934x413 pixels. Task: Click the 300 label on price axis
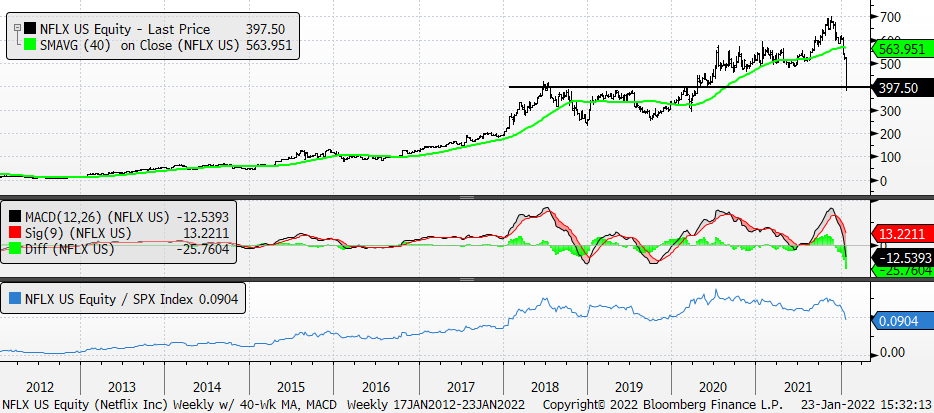[892, 110]
